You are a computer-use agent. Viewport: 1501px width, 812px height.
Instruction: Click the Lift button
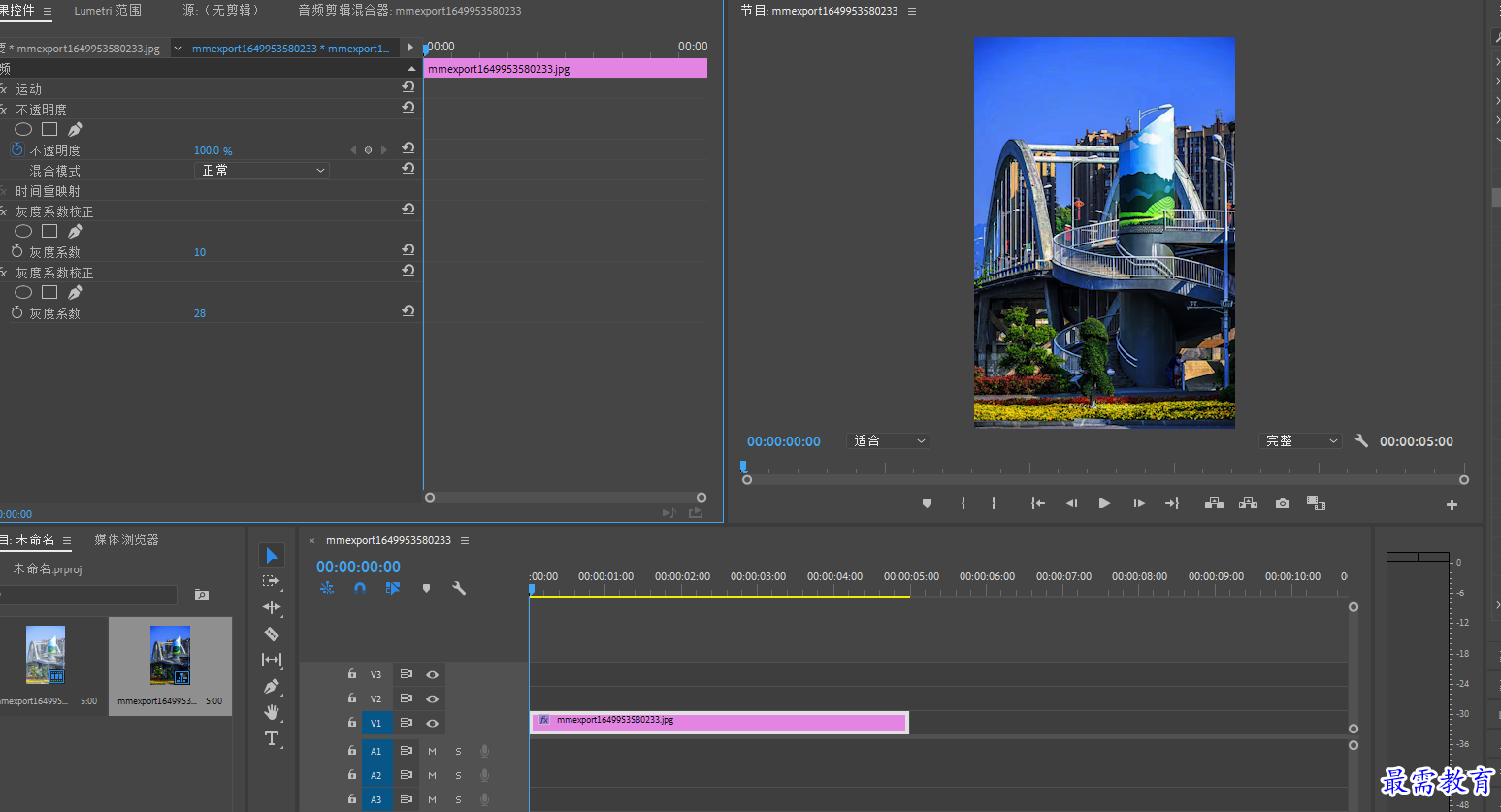pos(1214,503)
